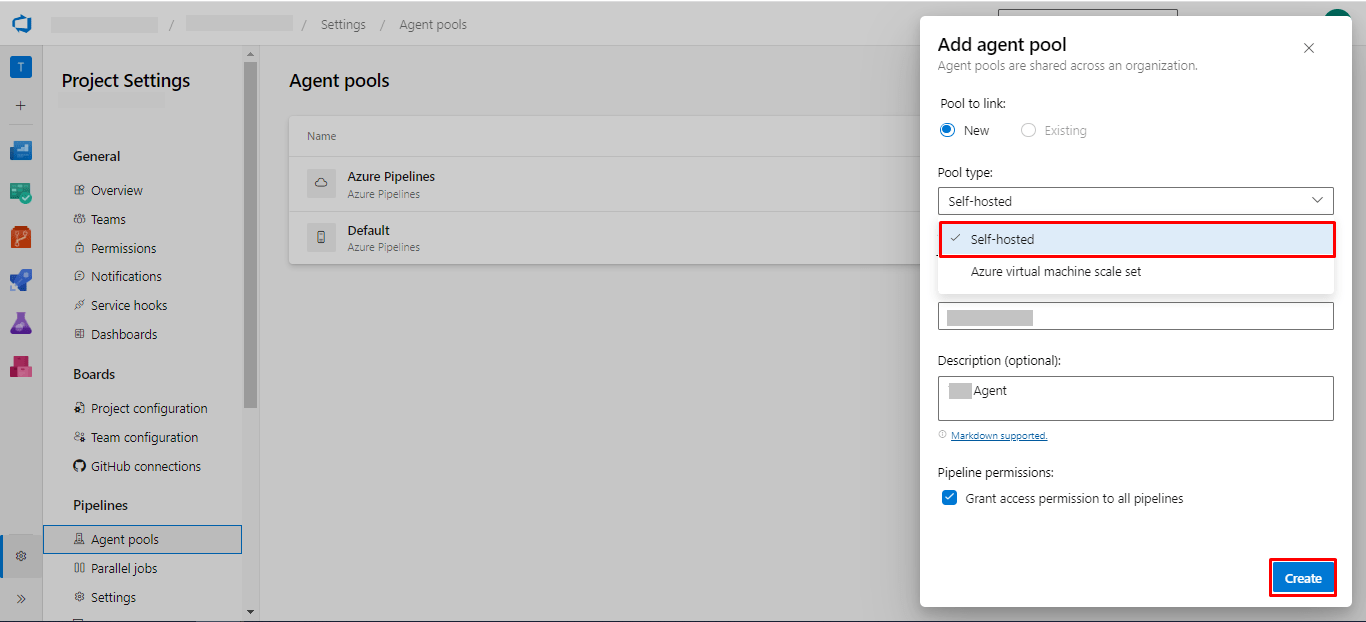Open the Markdown supported link
The height and width of the screenshot is (622, 1366).
pos(999,436)
